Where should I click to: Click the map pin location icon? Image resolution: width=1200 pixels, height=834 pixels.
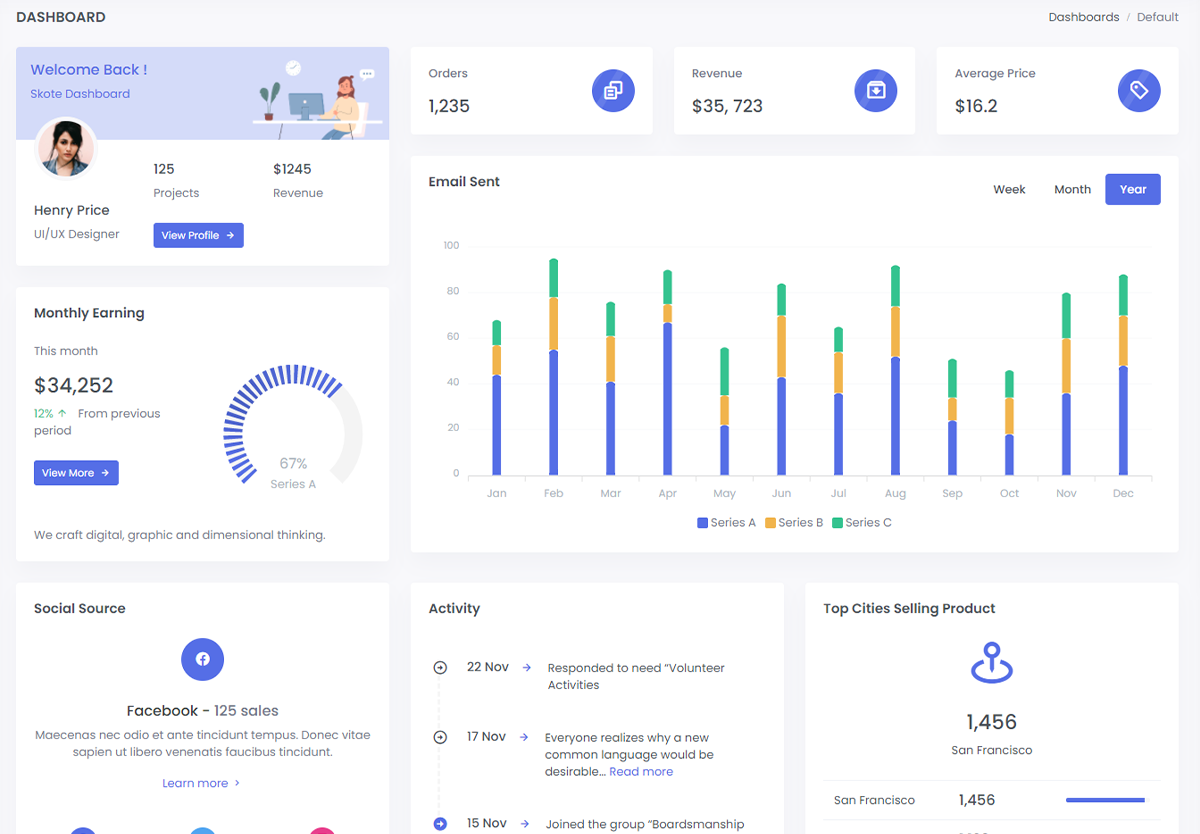991,663
